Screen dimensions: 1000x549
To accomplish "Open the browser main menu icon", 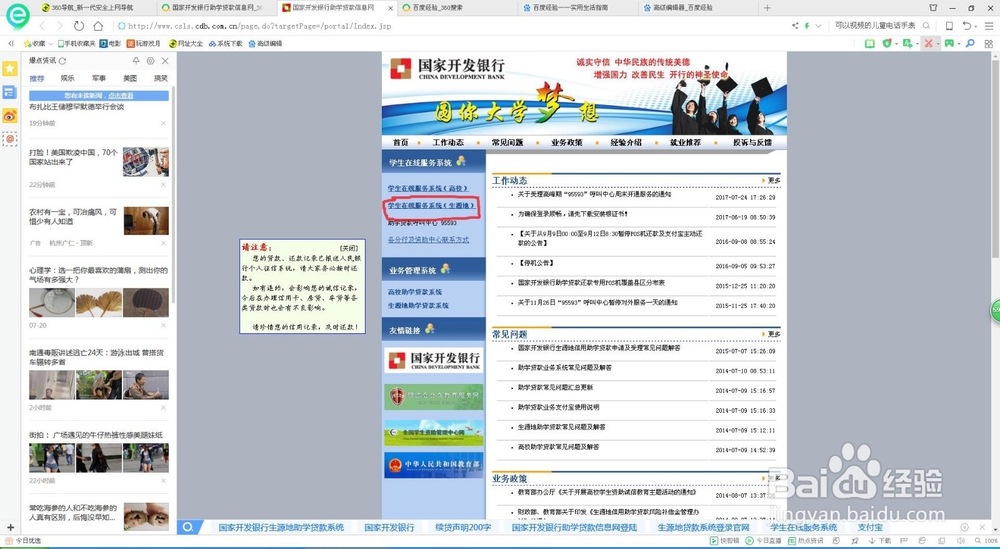I will 987,26.
